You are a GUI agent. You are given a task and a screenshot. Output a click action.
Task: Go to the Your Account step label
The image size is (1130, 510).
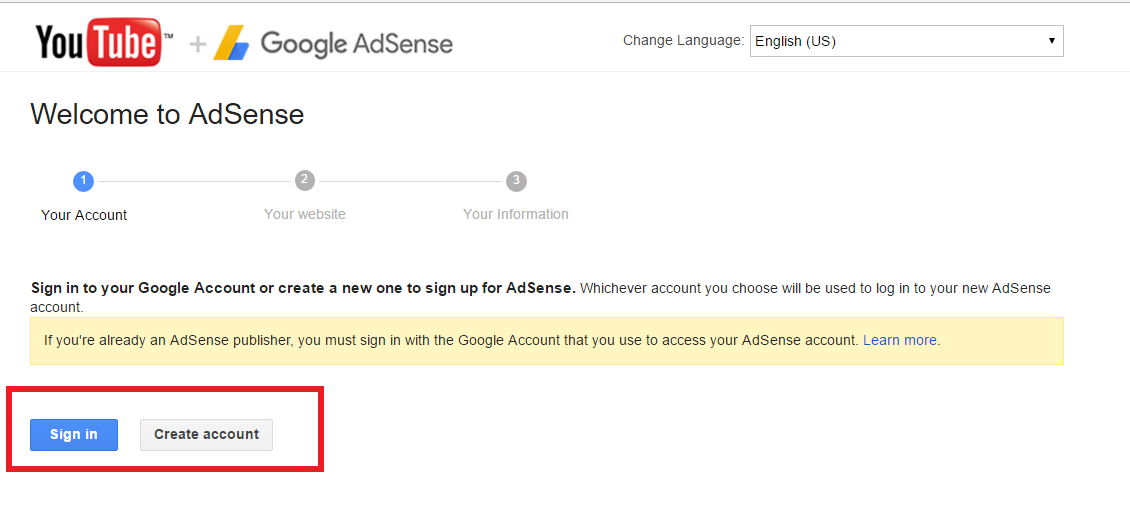click(84, 215)
